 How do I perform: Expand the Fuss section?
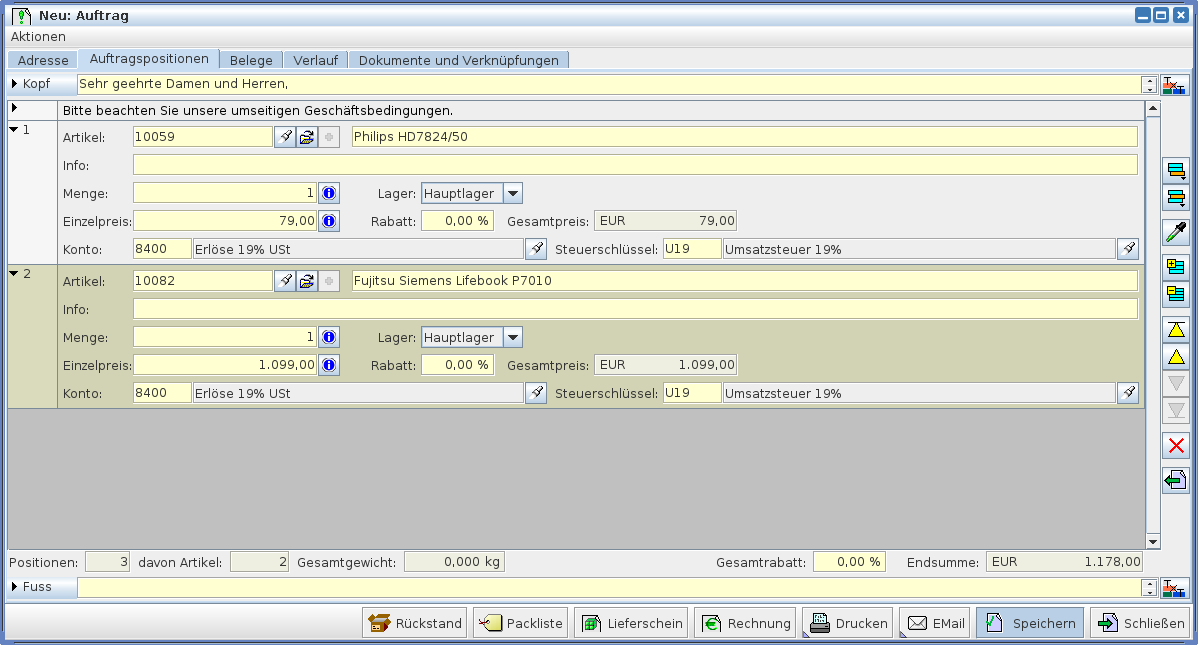pos(15,587)
